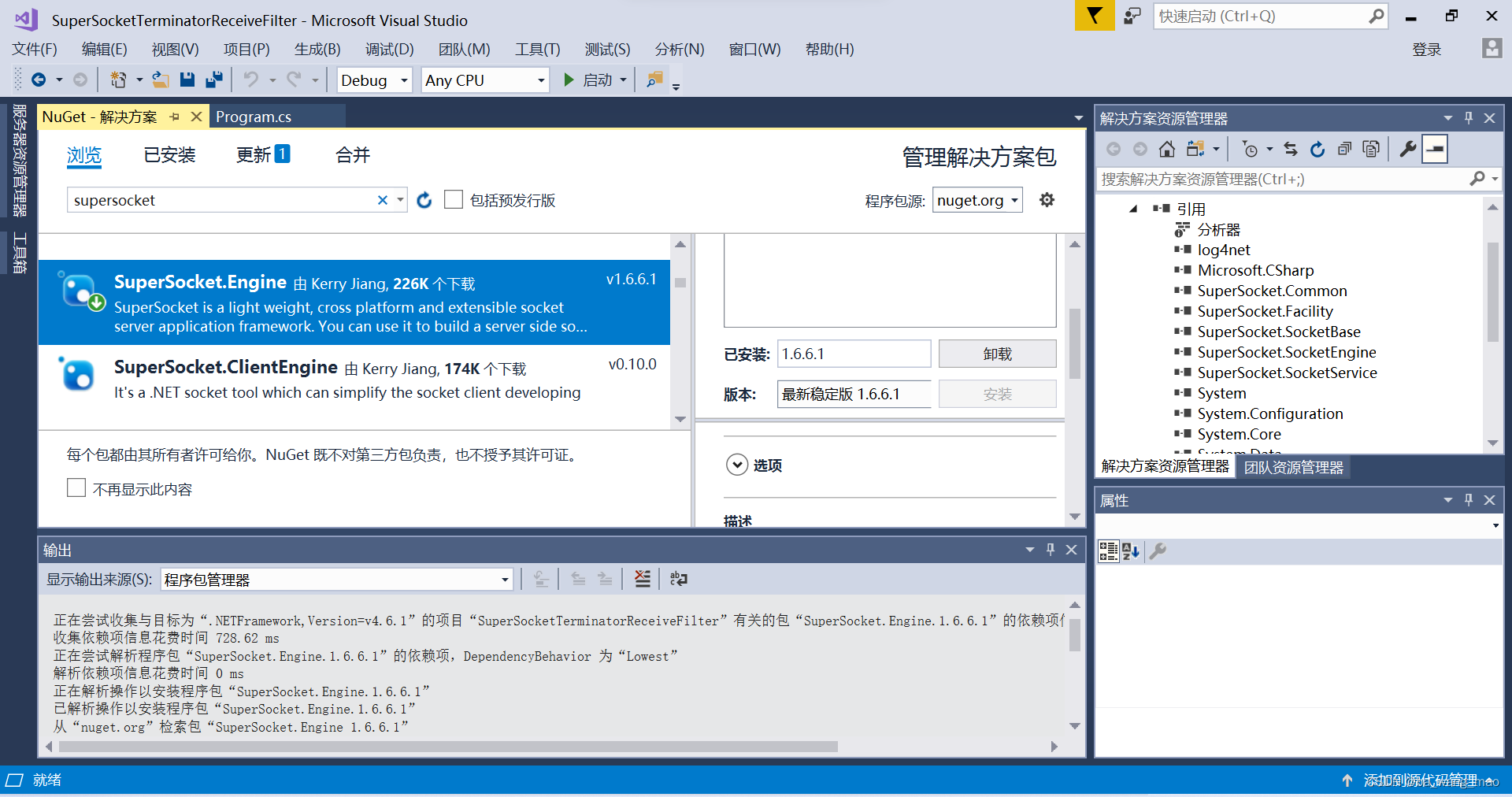Toggle auto-hide pin on Output panel
The width and height of the screenshot is (1512, 797).
(1051, 549)
